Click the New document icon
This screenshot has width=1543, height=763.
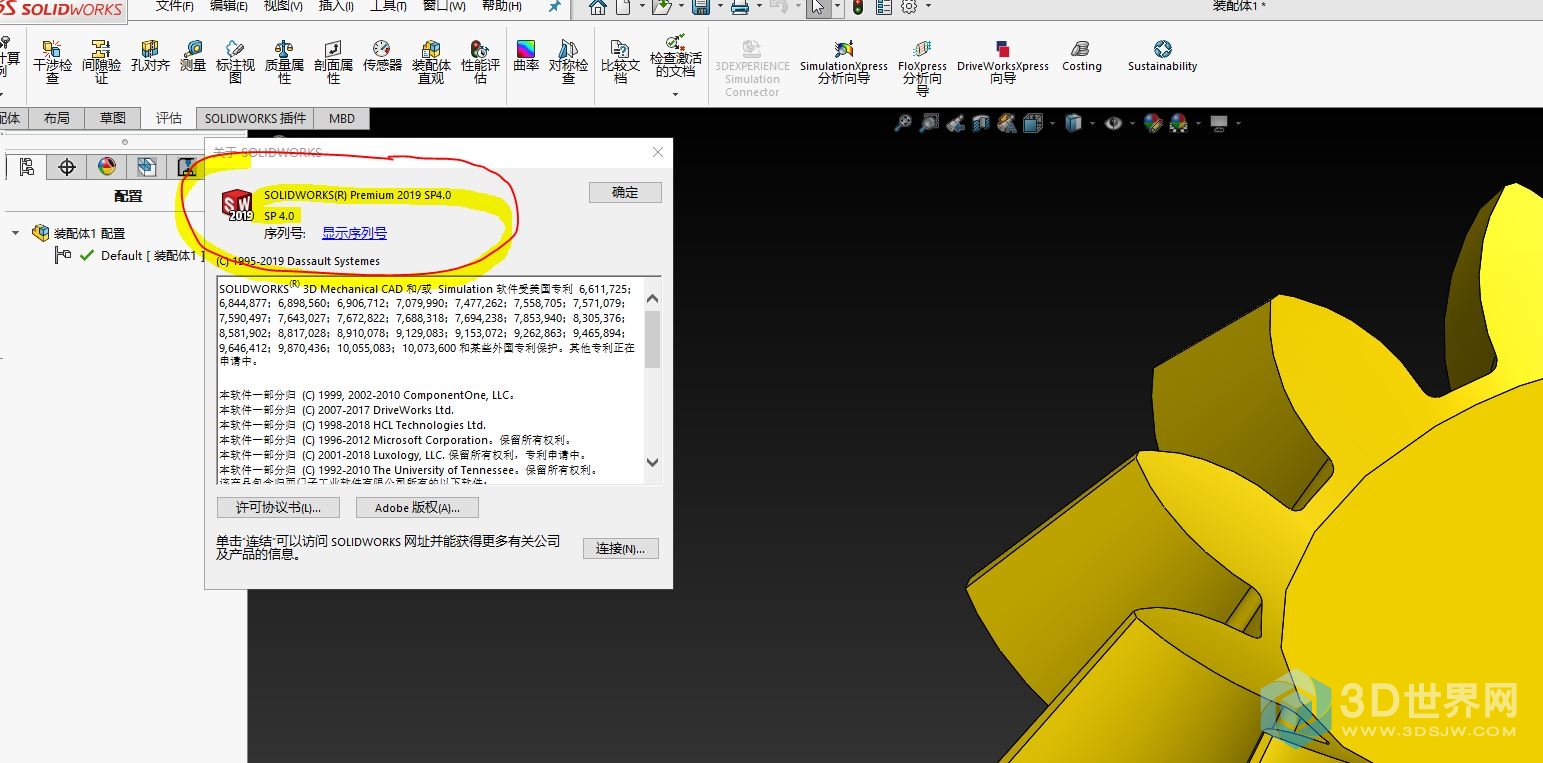623,8
